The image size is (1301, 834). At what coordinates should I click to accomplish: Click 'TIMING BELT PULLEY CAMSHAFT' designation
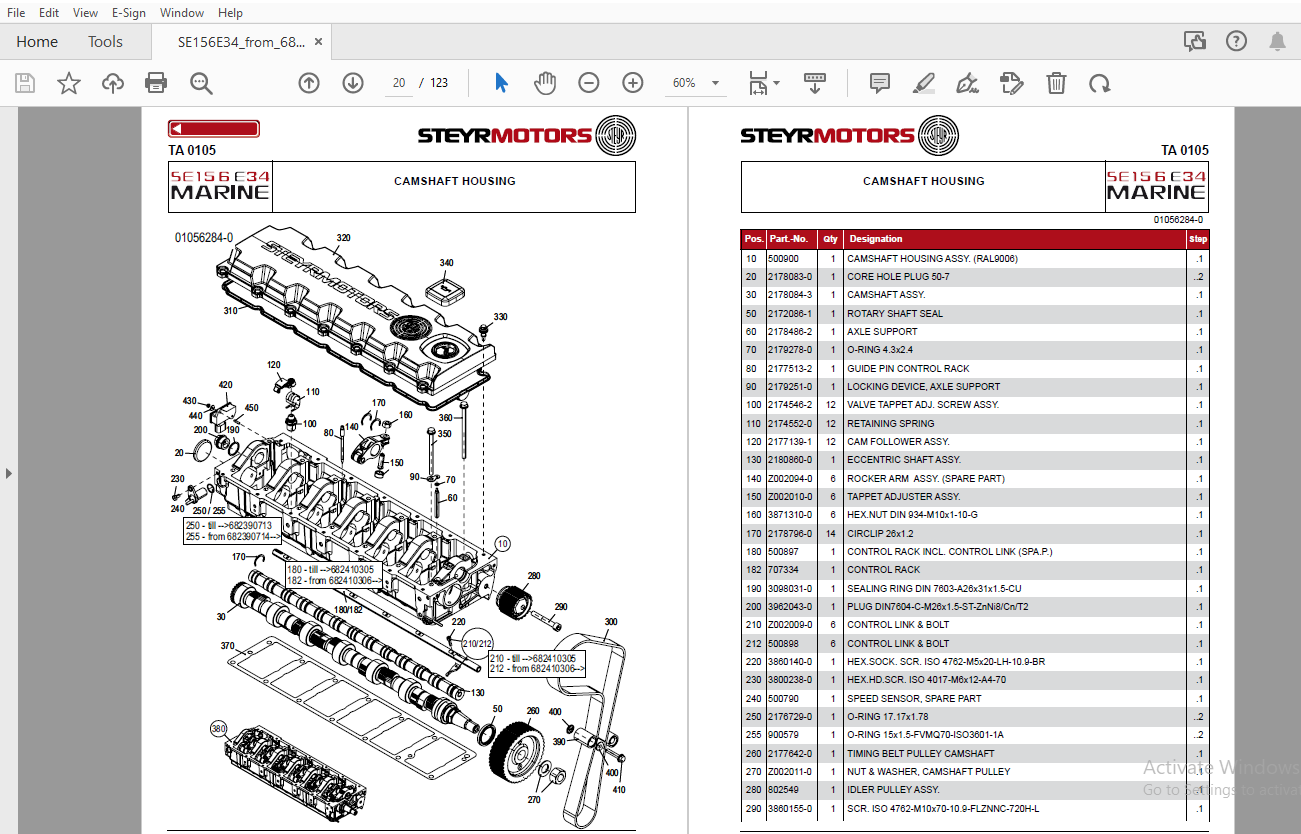pyautogui.click(x=921, y=753)
